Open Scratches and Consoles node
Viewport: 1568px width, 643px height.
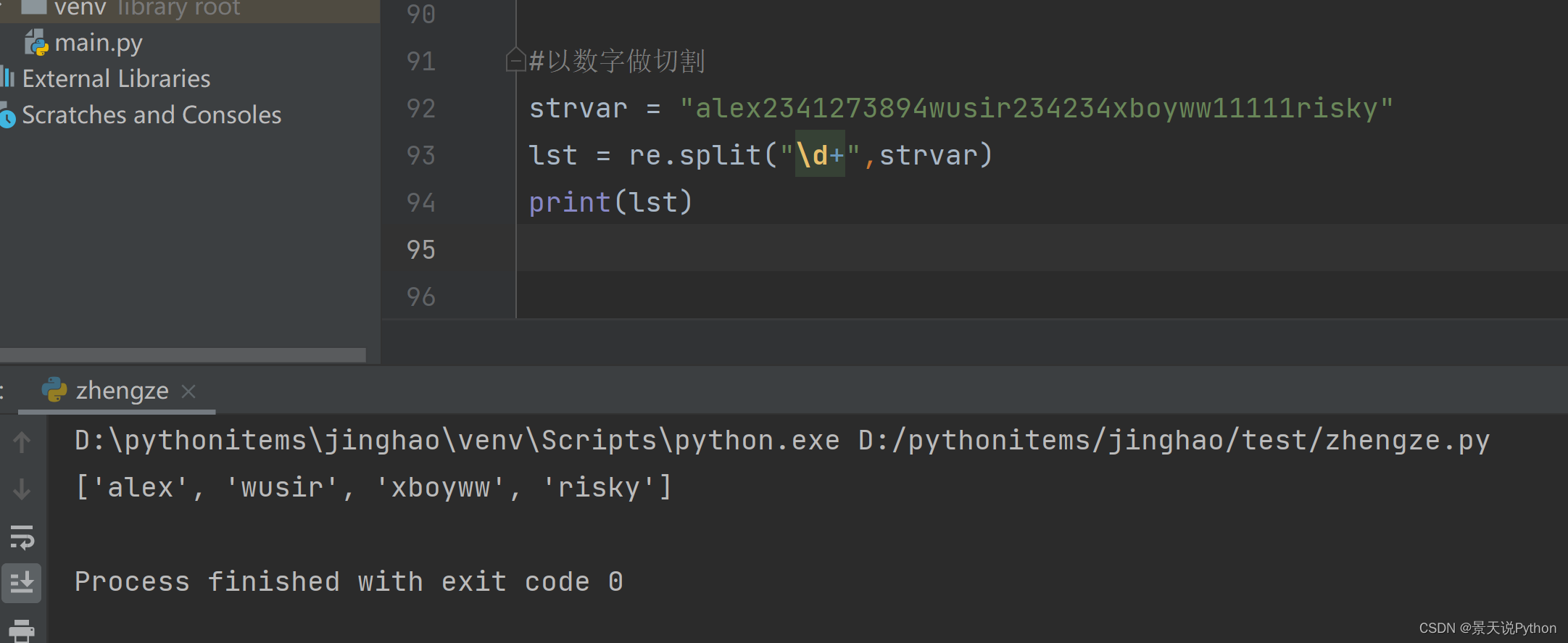(x=152, y=115)
